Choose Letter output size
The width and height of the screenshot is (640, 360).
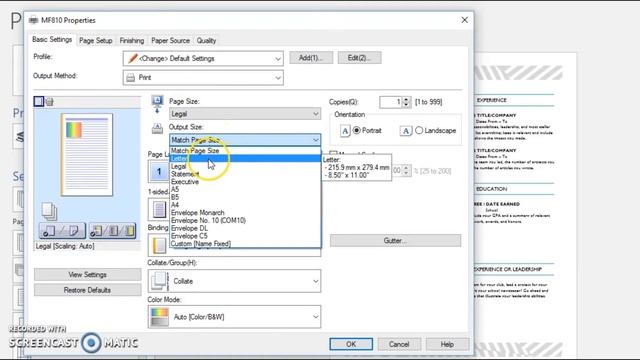click(245, 158)
